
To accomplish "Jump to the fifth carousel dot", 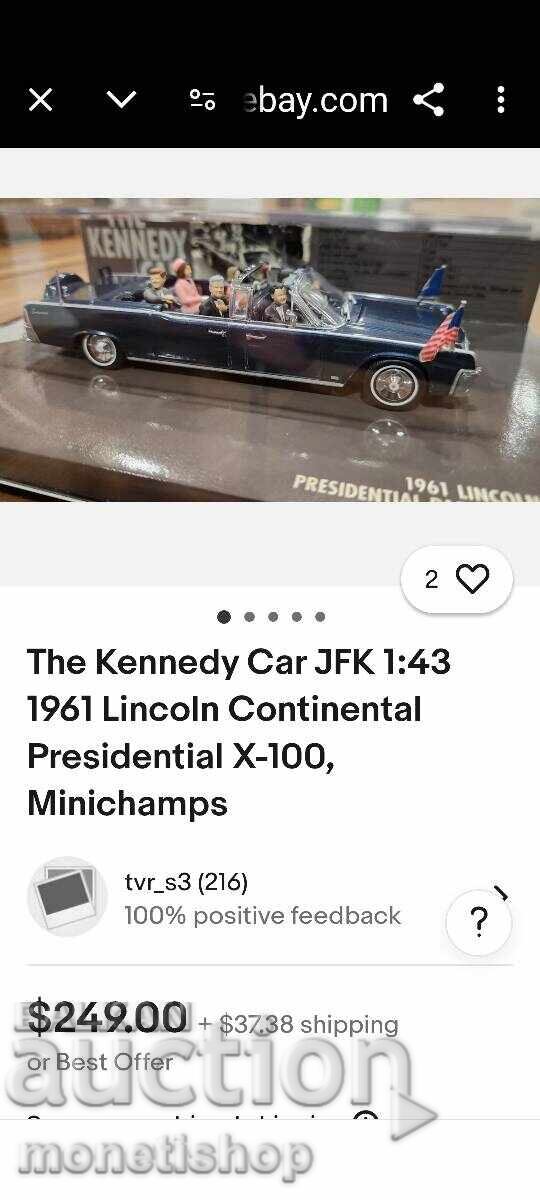I will (320, 617).
